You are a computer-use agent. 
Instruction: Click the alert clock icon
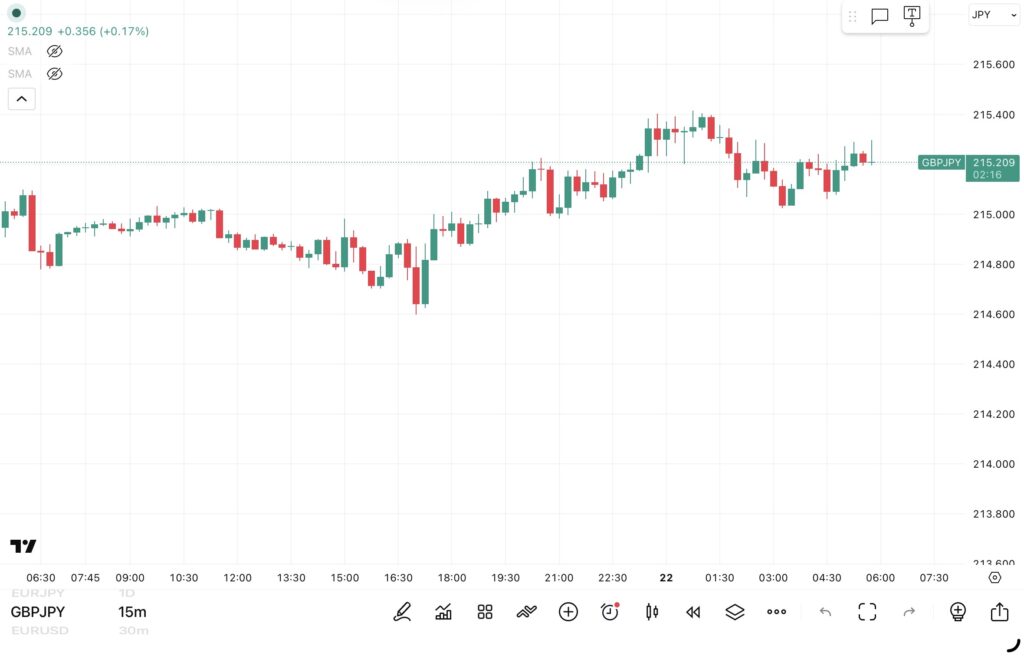point(610,612)
